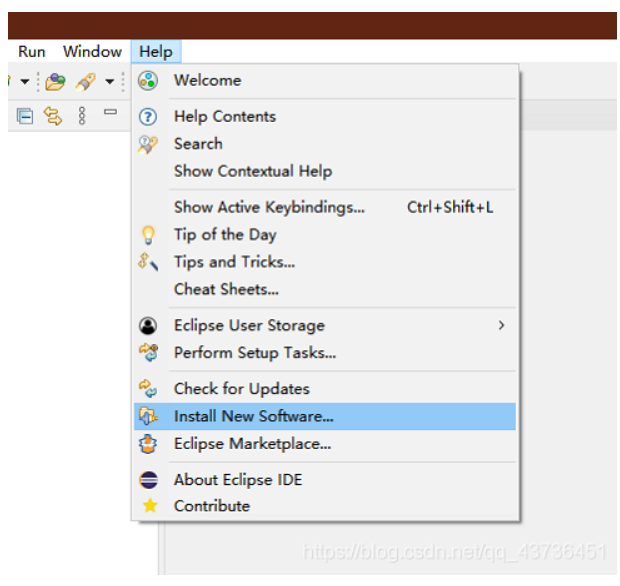Click the Open Type folder toolbar icon

[55, 82]
